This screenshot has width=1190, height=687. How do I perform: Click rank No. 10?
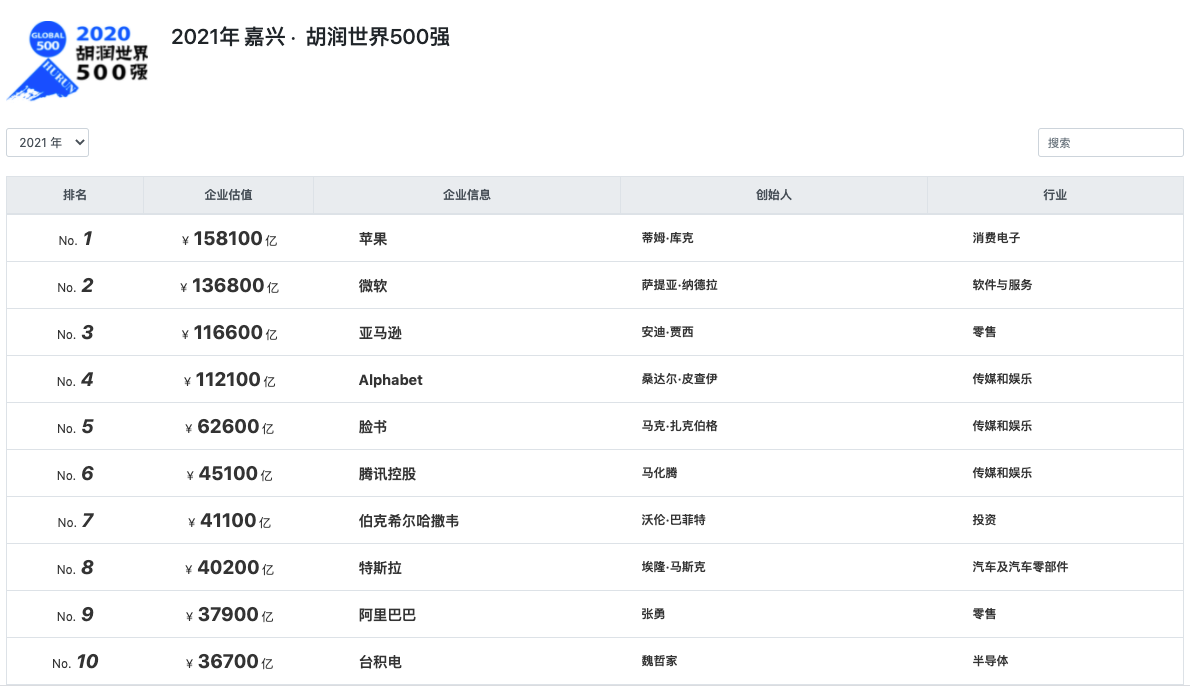click(75, 663)
